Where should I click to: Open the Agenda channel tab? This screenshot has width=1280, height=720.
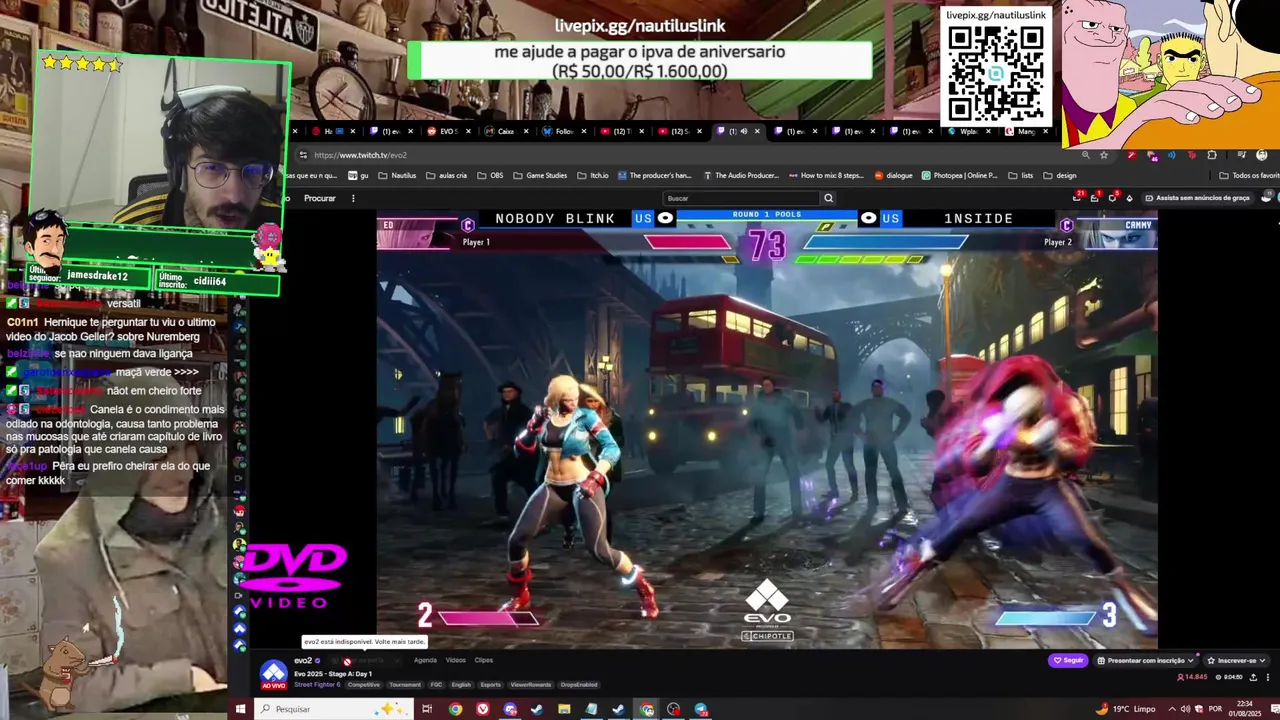point(425,660)
